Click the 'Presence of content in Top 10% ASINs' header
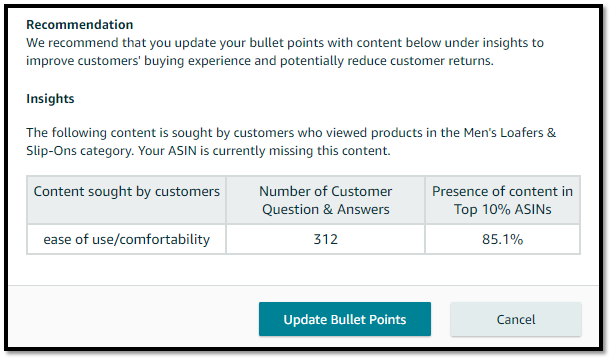This screenshot has width=612, height=360. coord(502,200)
